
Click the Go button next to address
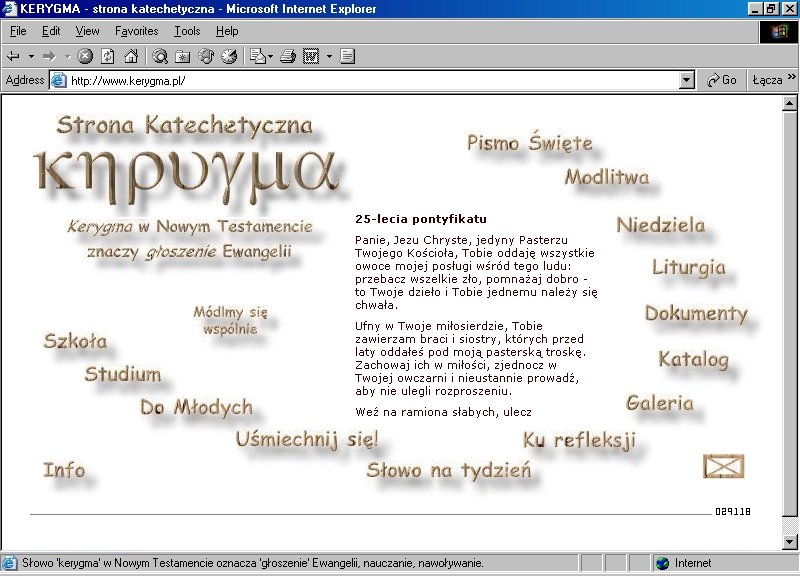pyautogui.click(x=721, y=80)
